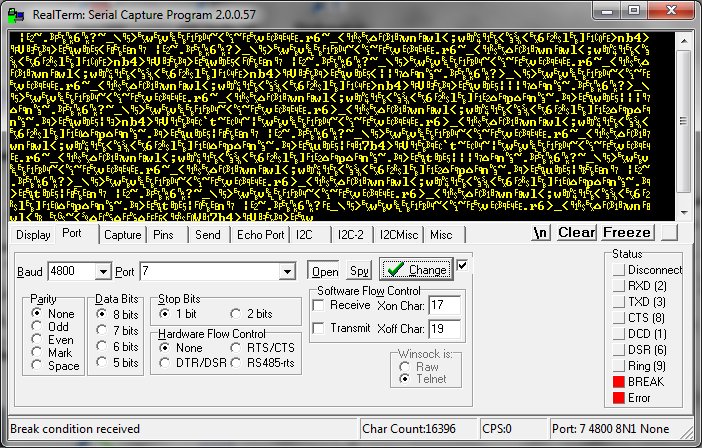Screen dimensions: 702x448
Task: Select the Telnet Winsock option
Action: 423,379
